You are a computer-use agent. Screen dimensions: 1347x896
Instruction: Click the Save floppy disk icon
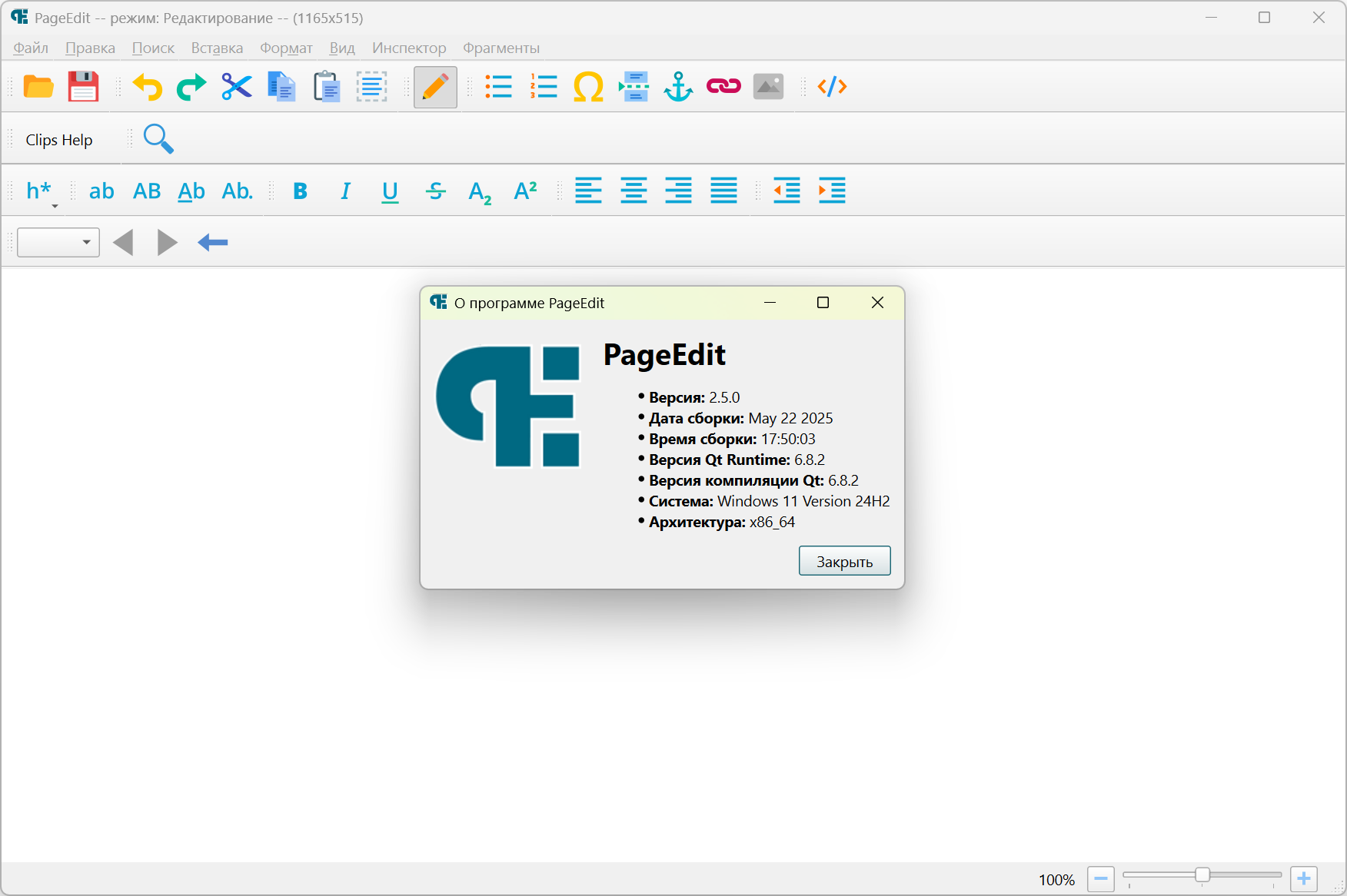point(83,87)
